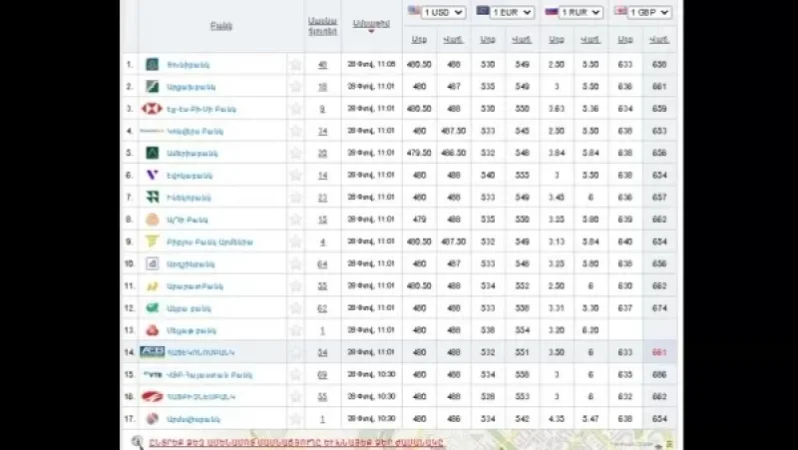This screenshot has width=798, height=450.
Task: Toggle the favorite star for bank number 5
Action: 295,153
